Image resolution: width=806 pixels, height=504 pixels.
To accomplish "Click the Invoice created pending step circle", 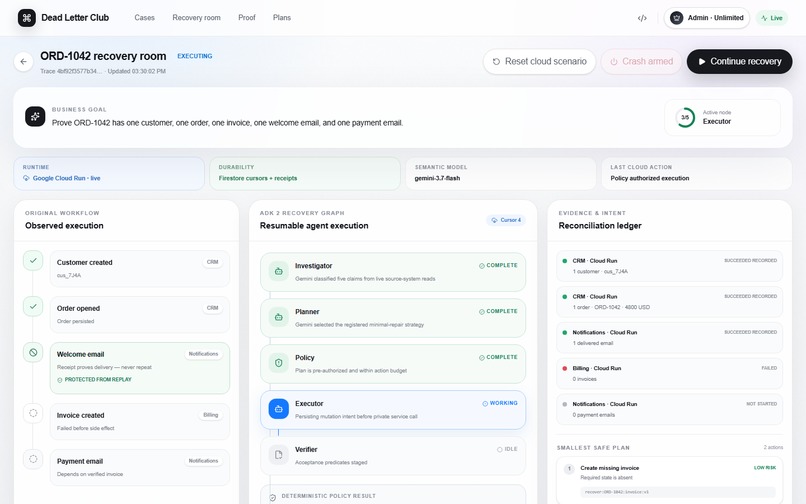I will click(33, 413).
